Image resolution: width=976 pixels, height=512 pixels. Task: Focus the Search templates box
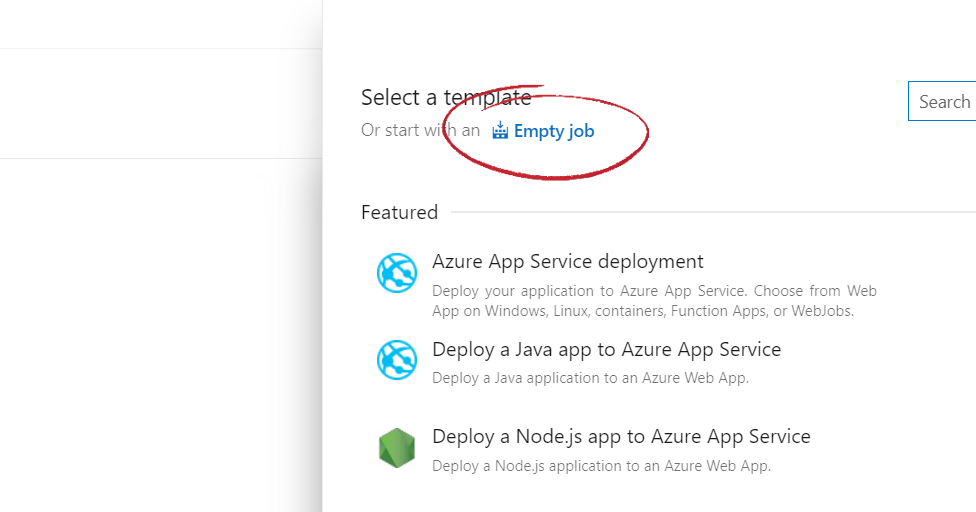(945, 102)
